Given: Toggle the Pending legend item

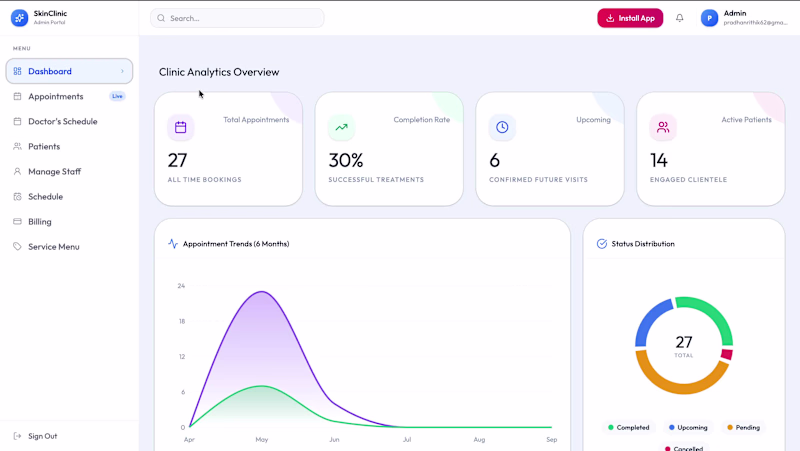Looking at the screenshot, I should [743, 427].
